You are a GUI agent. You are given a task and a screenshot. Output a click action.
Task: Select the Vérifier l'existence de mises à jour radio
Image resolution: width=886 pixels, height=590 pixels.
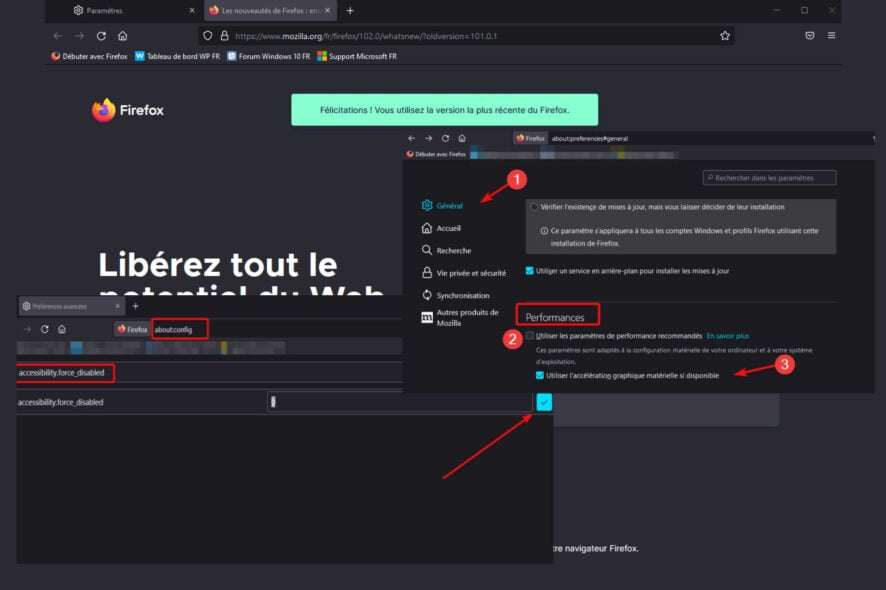(x=534, y=207)
